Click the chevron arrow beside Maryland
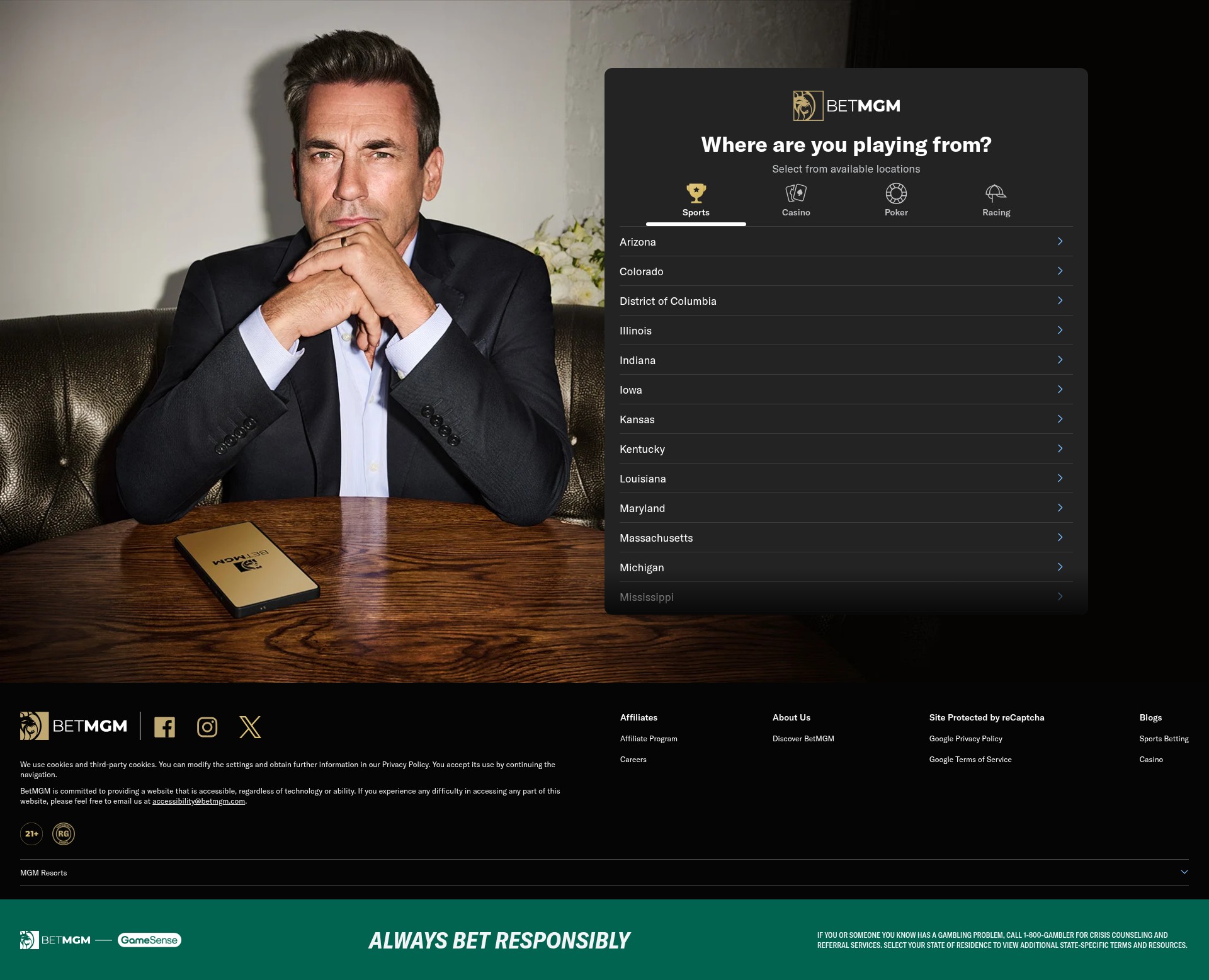 [x=1060, y=508]
